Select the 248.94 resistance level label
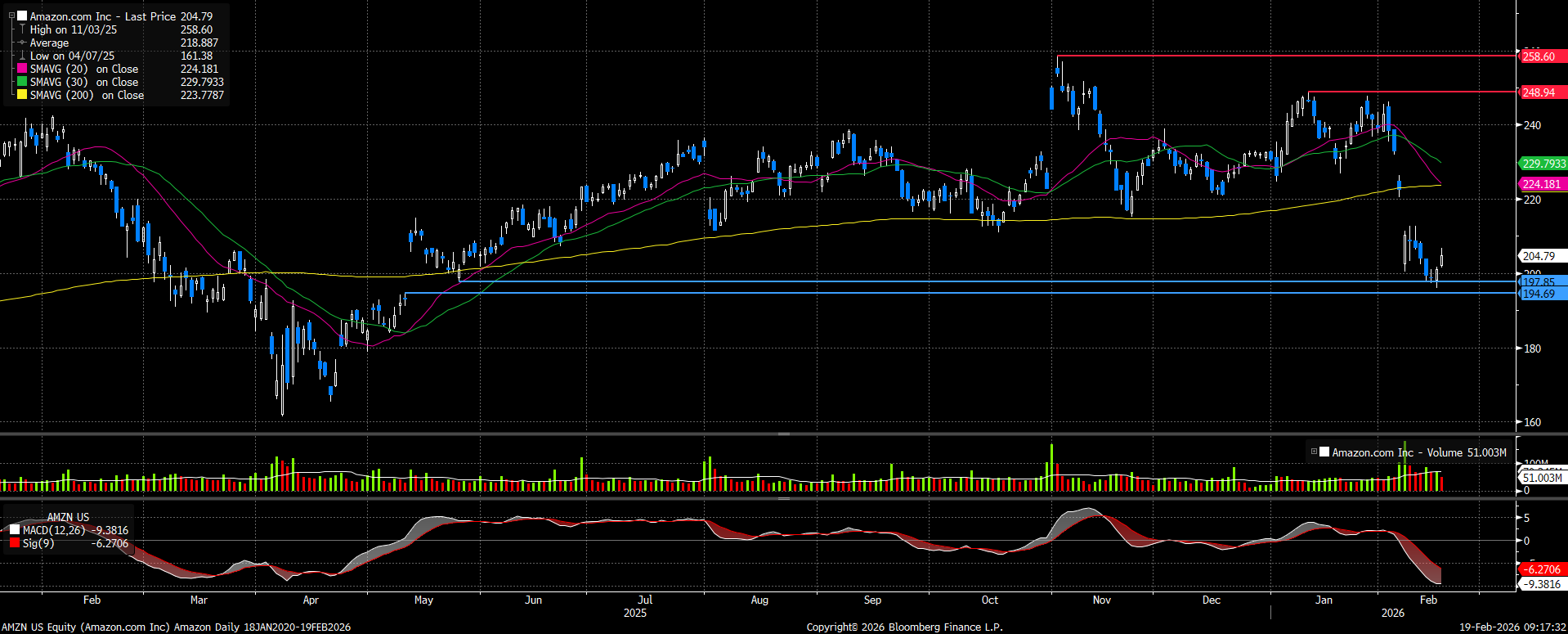The image size is (1568, 634). pyautogui.click(x=1539, y=92)
